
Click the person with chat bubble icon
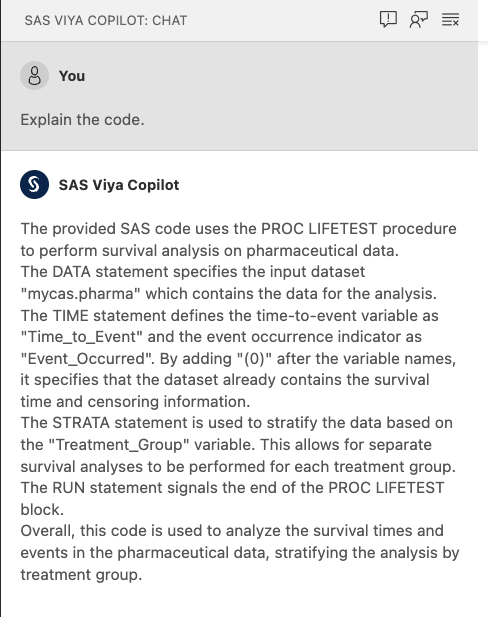pyautogui.click(x=419, y=19)
